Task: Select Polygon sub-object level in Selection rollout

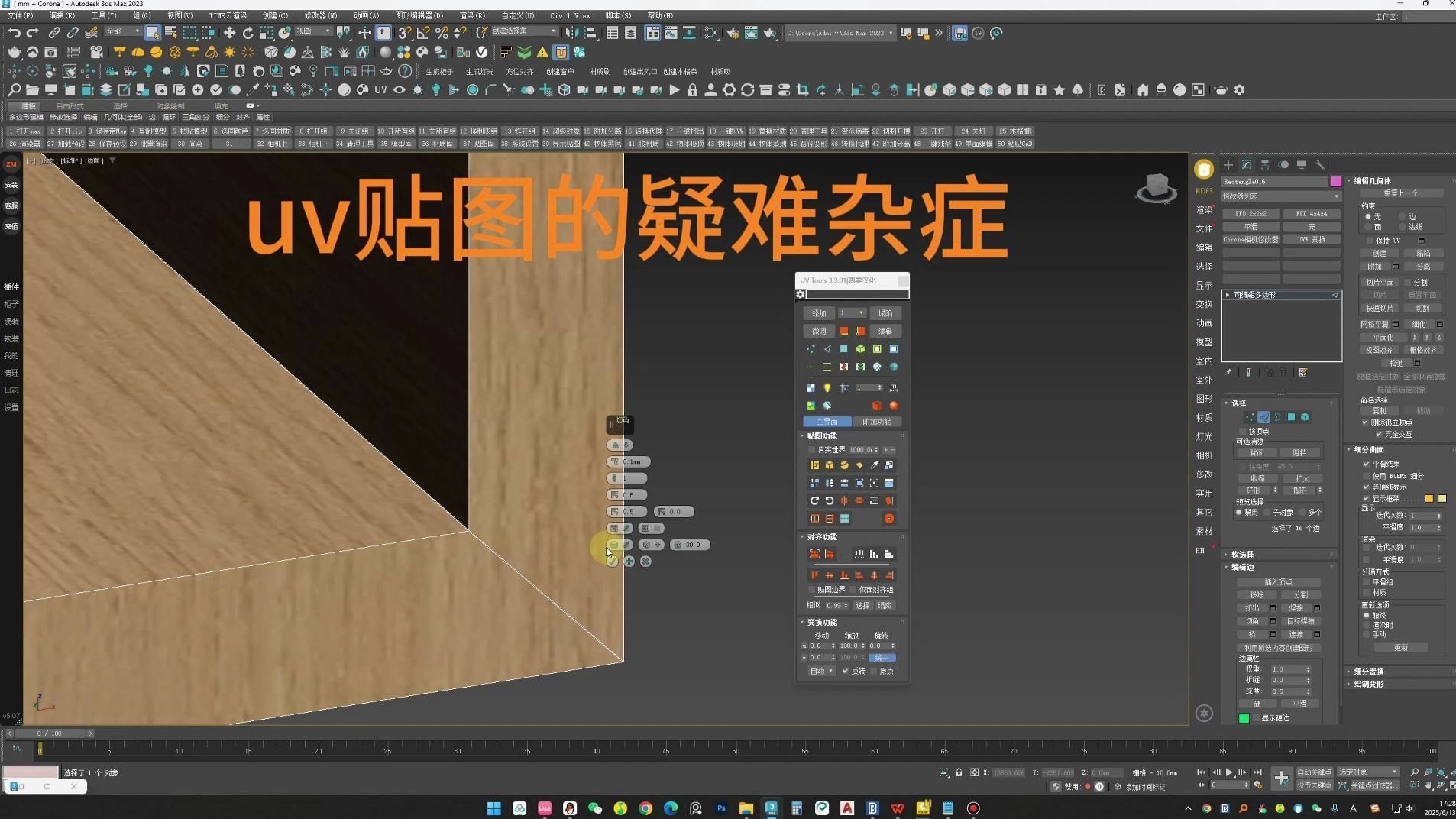Action: 1292,417
